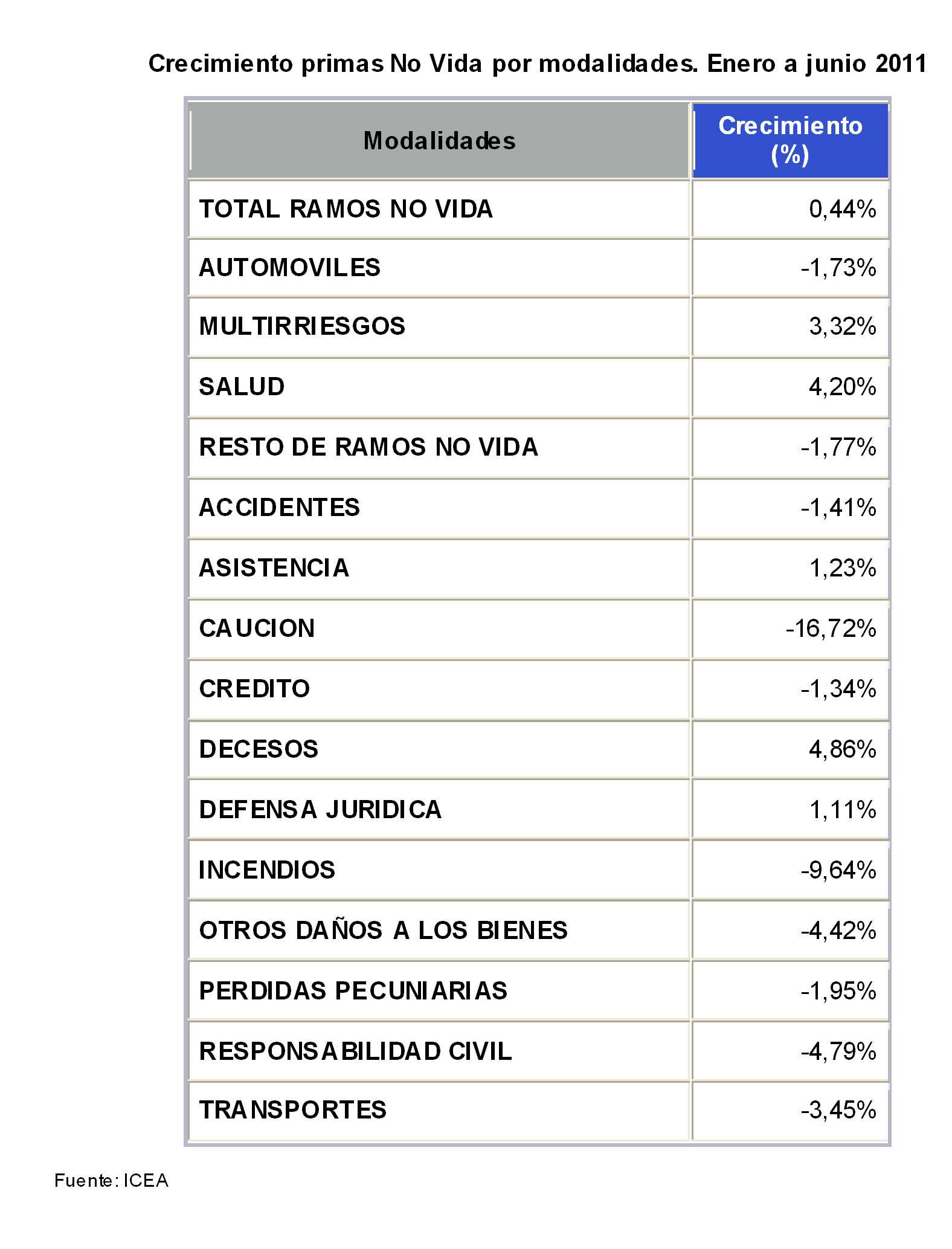
Task: Click the PERDIDAS PECUNIARIAS row label
Action: coord(353,991)
